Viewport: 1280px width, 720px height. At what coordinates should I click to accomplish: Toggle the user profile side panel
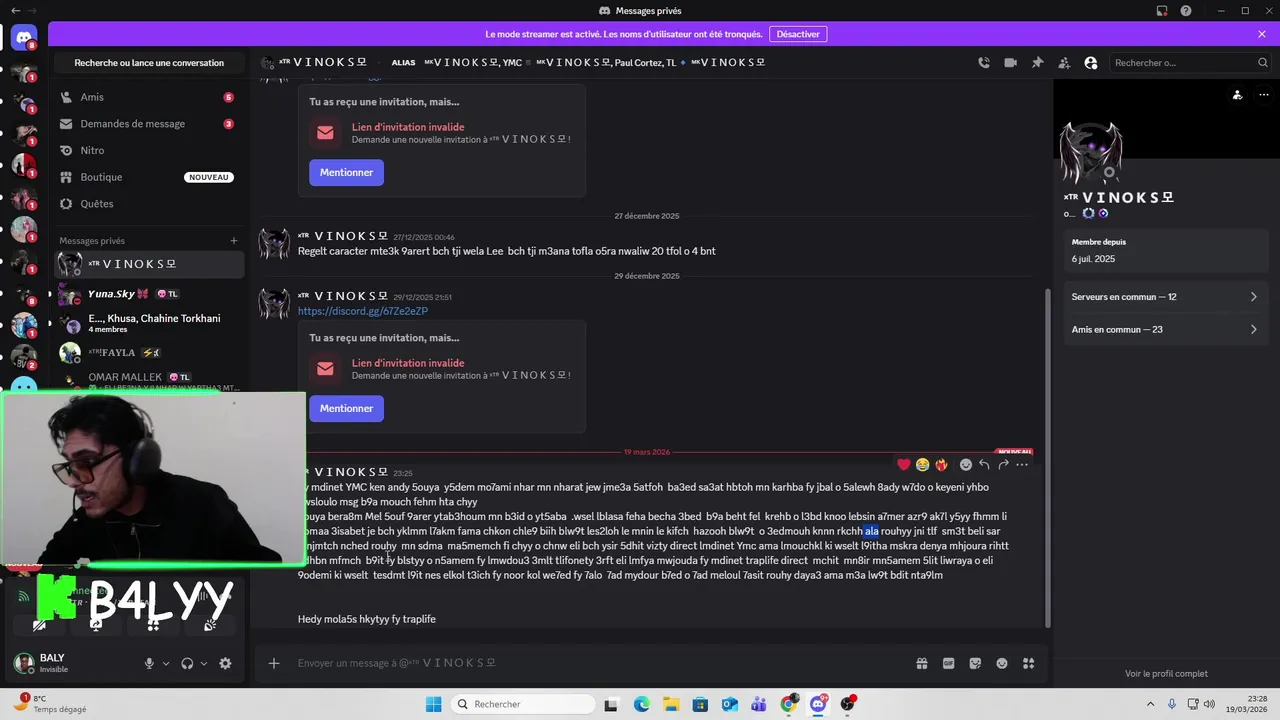tap(1091, 62)
